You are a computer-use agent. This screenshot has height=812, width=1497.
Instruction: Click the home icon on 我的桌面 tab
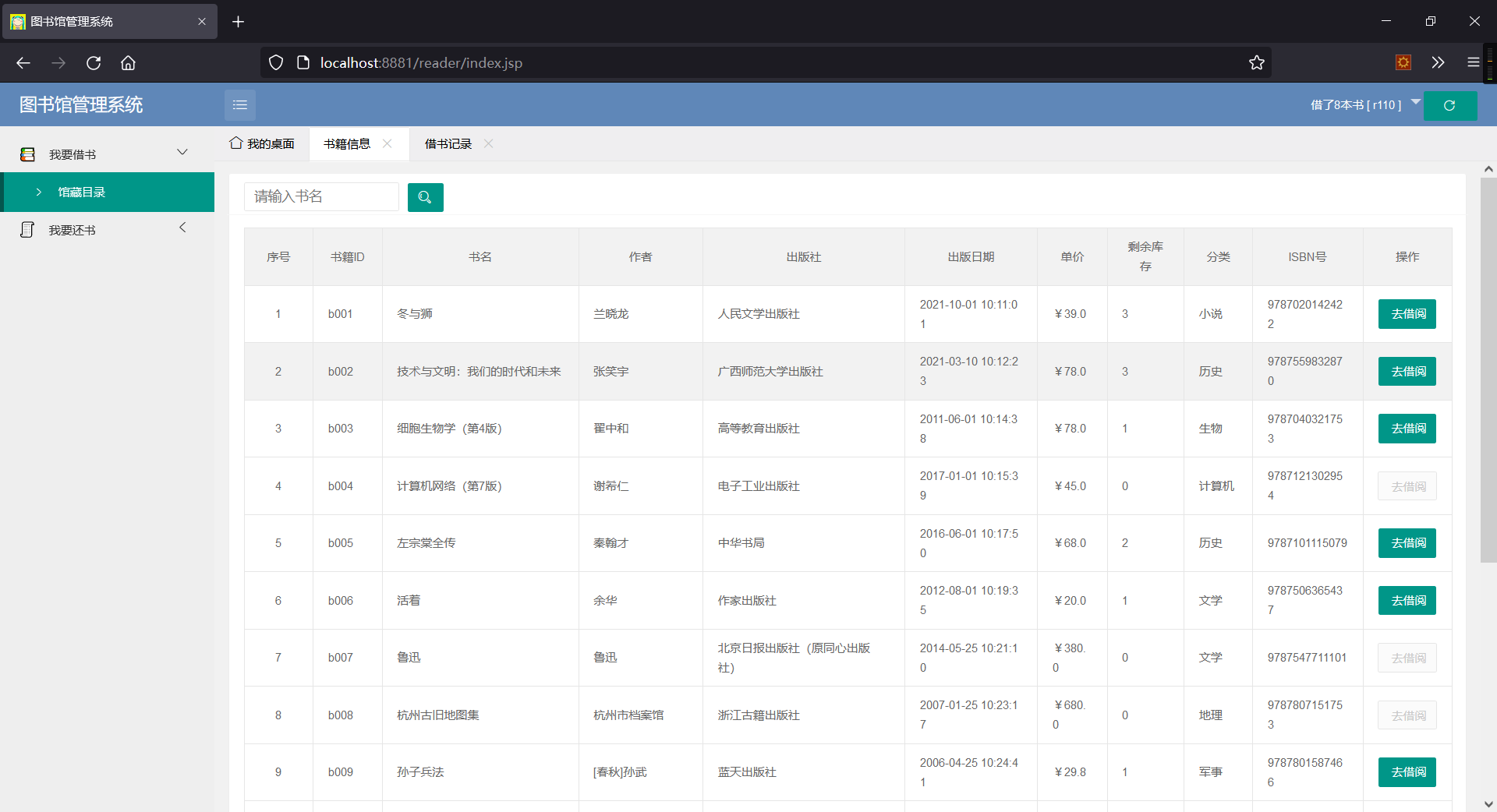[x=235, y=143]
